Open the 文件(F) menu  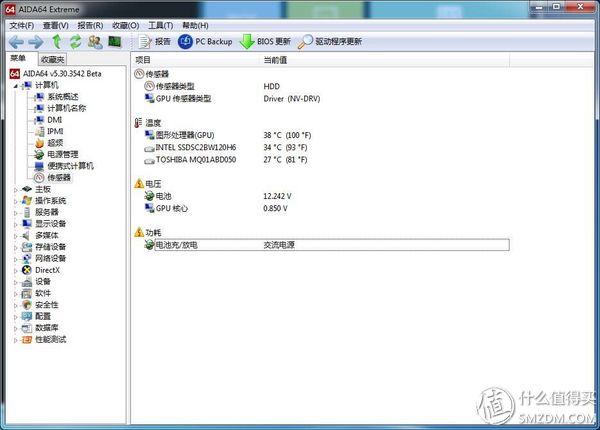pyautogui.click(x=21, y=25)
